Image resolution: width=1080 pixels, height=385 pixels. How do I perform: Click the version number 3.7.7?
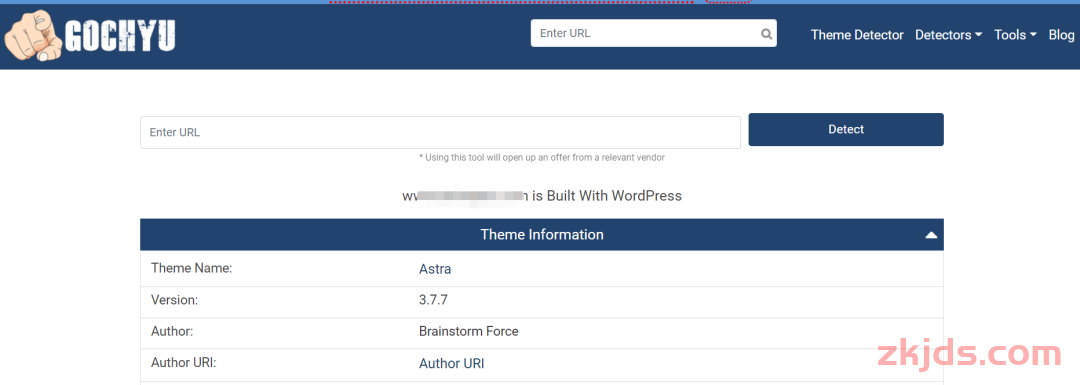tap(433, 300)
